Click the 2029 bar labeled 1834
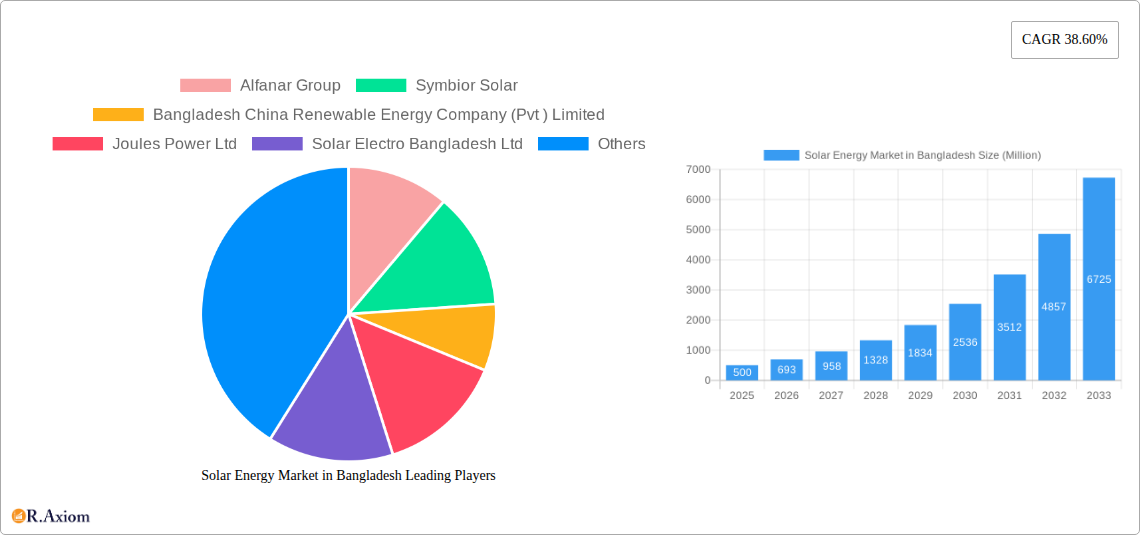This screenshot has height=535, width=1140. pyautogui.click(x=920, y=353)
